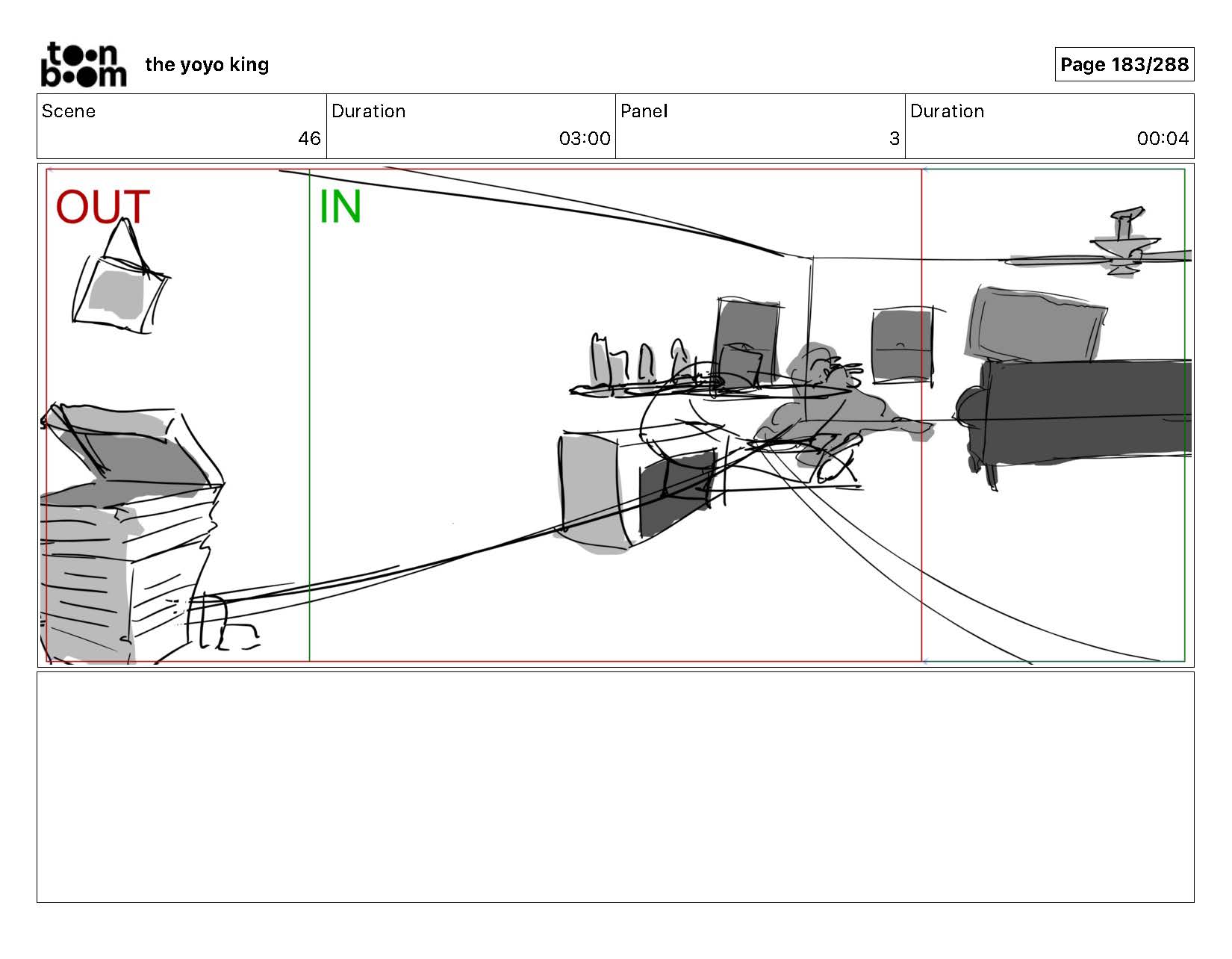Select the panel number "3"
The width and height of the screenshot is (1232, 959).
coord(894,138)
